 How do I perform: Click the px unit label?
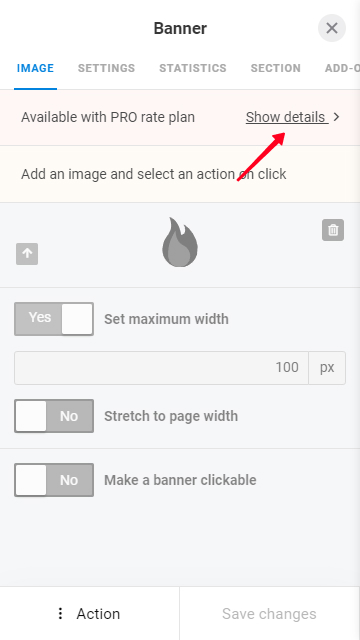[327, 367]
